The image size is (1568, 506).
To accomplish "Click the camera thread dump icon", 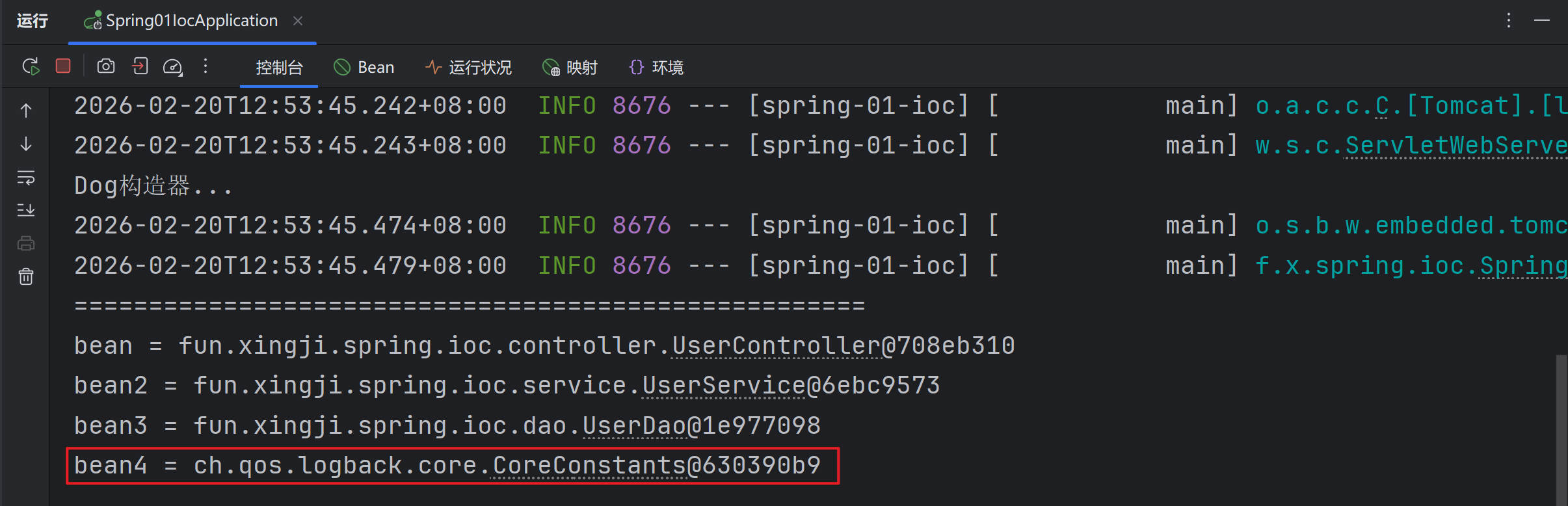I will [106, 66].
